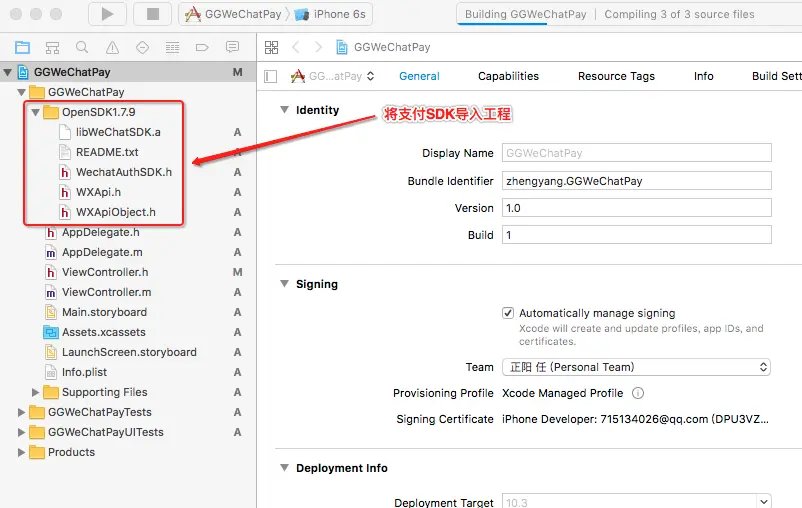The image size is (802, 508).
Task: Toggle the project and targets list sidebar
Action: coord(271,77)
